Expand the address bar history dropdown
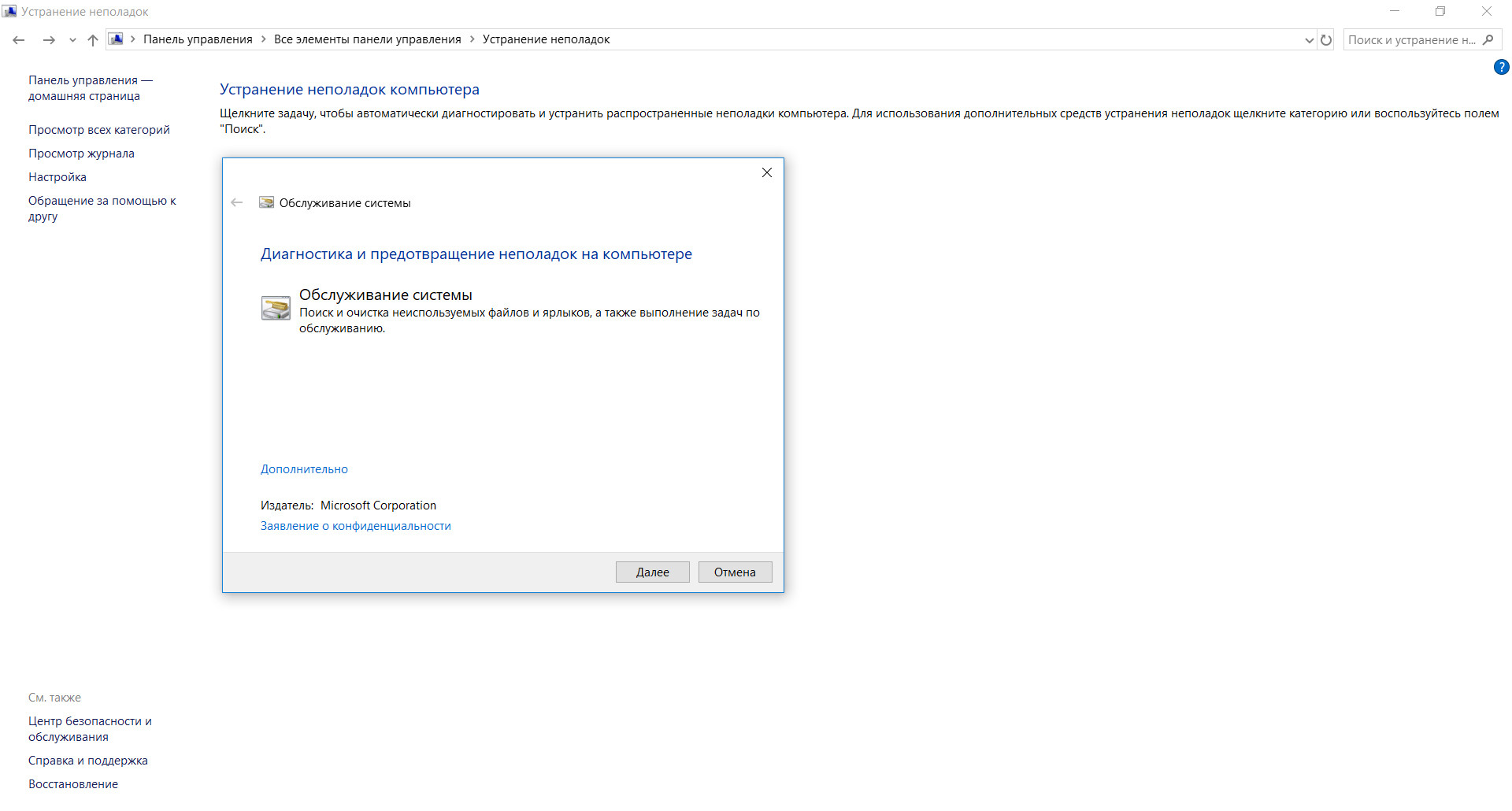 1309,40
